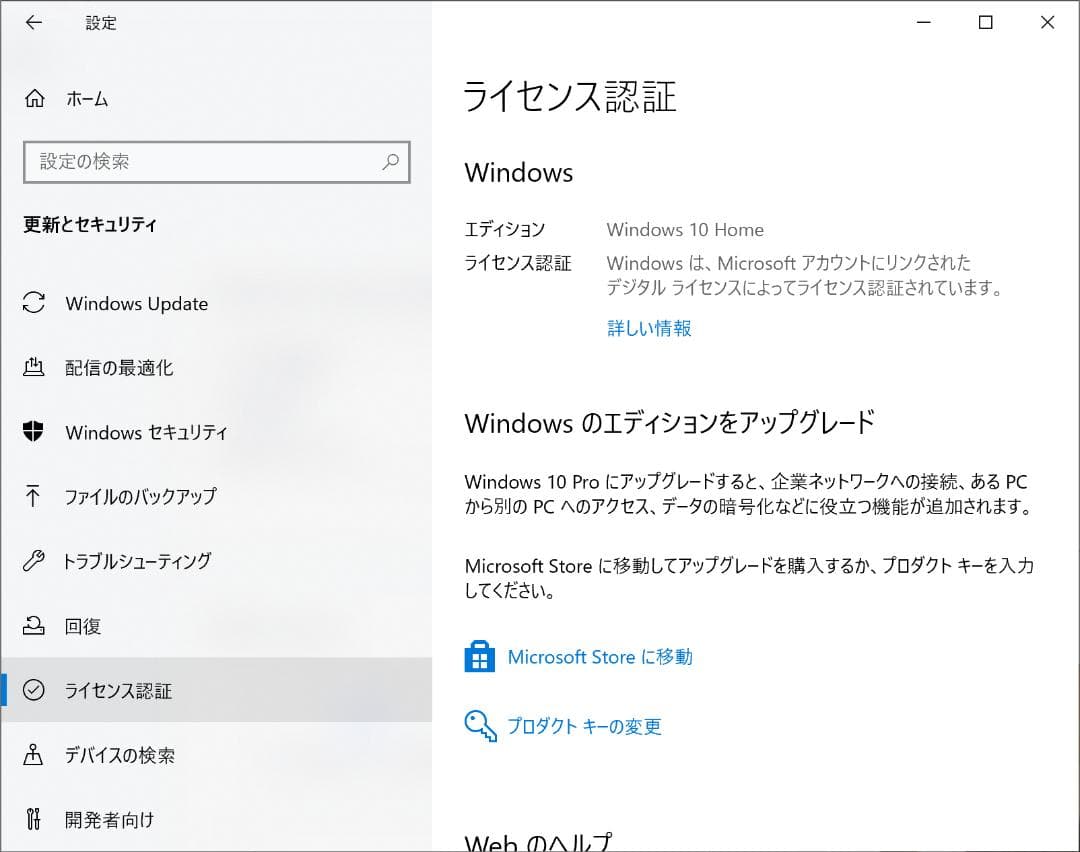Open Windows Update from the sidebar

pyautogui.click(x=136, y=303)
